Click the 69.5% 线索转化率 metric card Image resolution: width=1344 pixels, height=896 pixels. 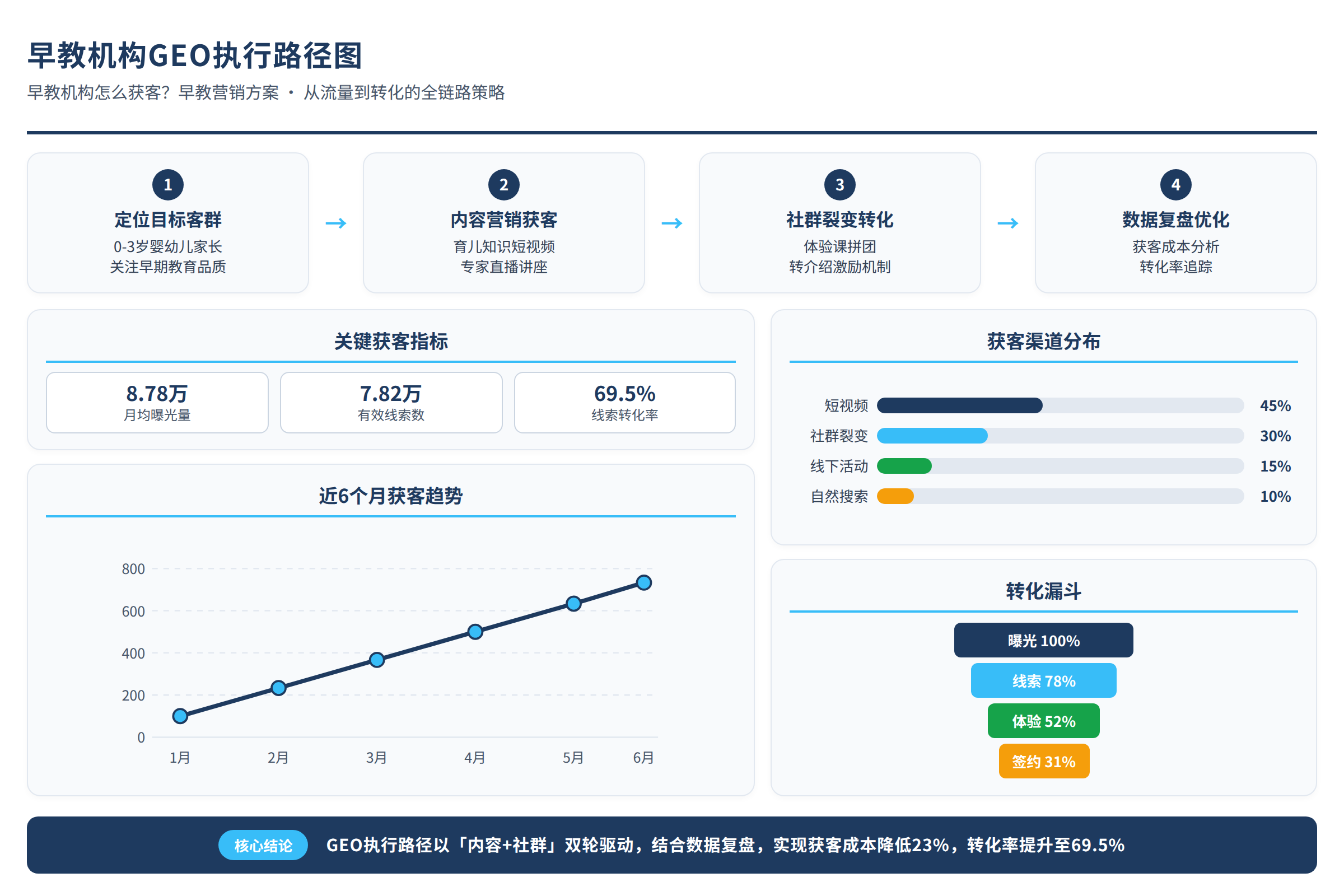click(x=625, y=403)
